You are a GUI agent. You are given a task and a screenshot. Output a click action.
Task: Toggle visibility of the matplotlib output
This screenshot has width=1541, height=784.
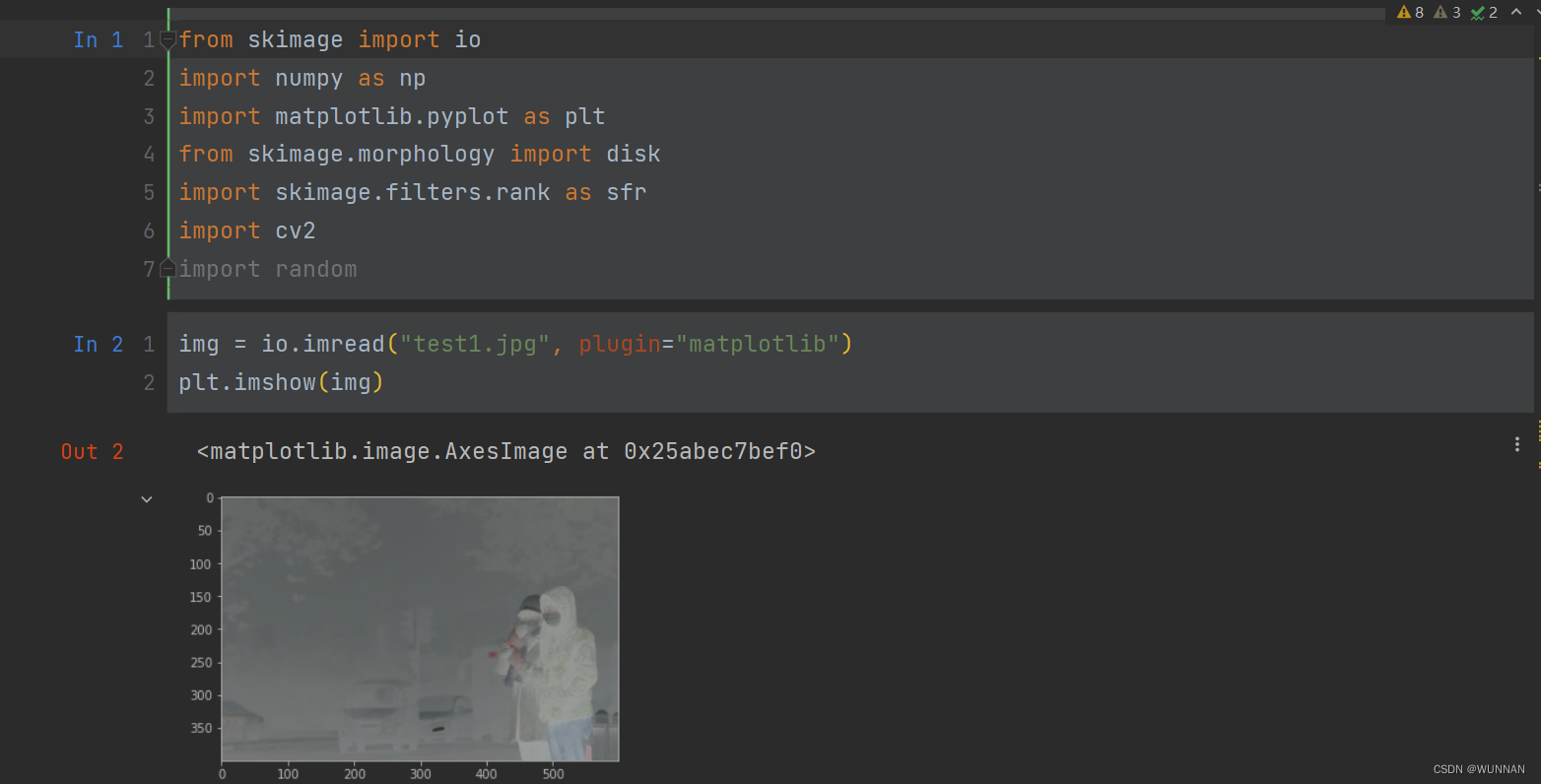point(146,498)
